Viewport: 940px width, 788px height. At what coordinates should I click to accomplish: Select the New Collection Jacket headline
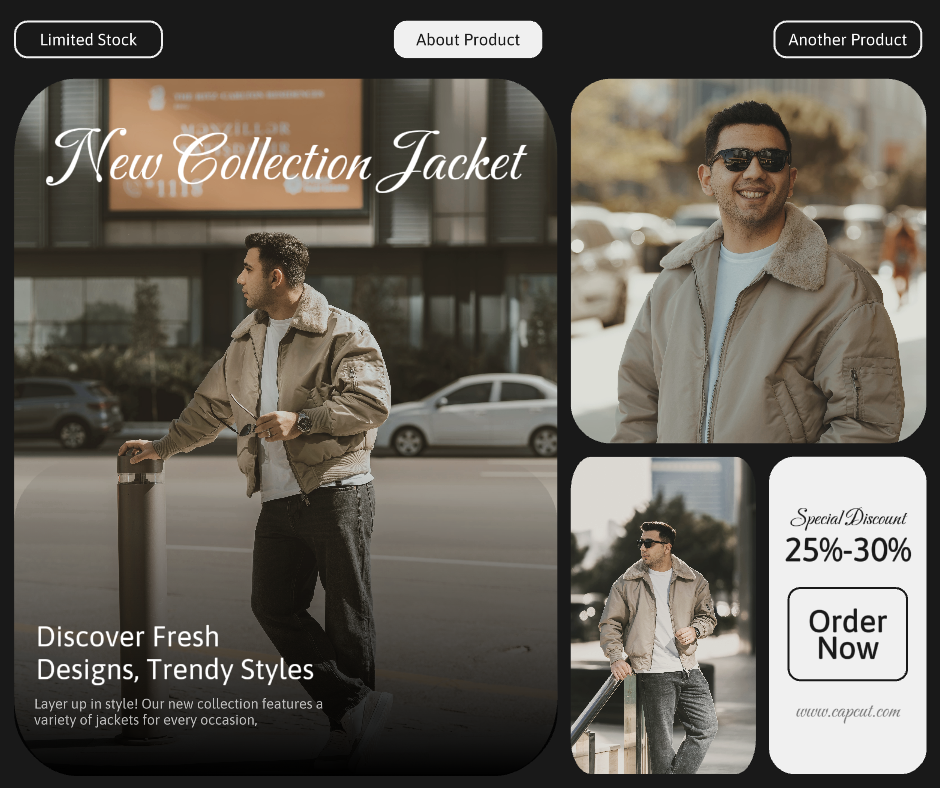pos(287,162)
